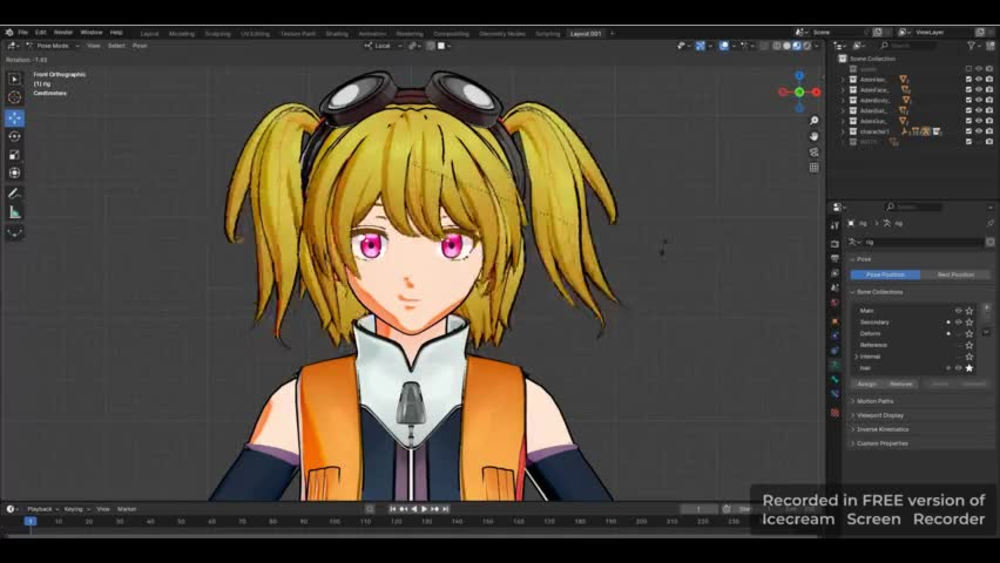Image resolution: width=1000 pixels, height=563 pixels.
Task: Expand the Internal bone collection
Action: [857, 356]
